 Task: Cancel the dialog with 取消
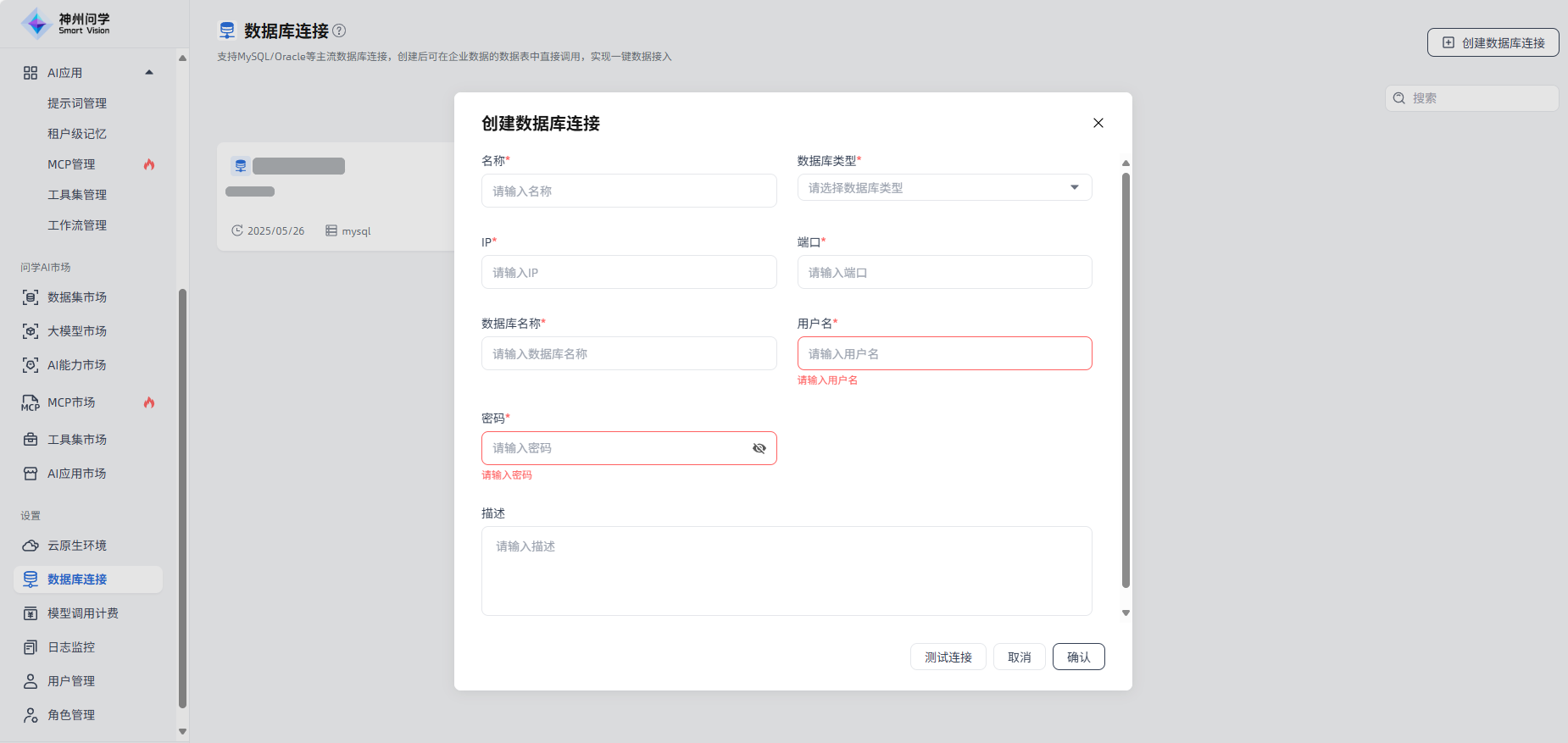(1019, 657)
